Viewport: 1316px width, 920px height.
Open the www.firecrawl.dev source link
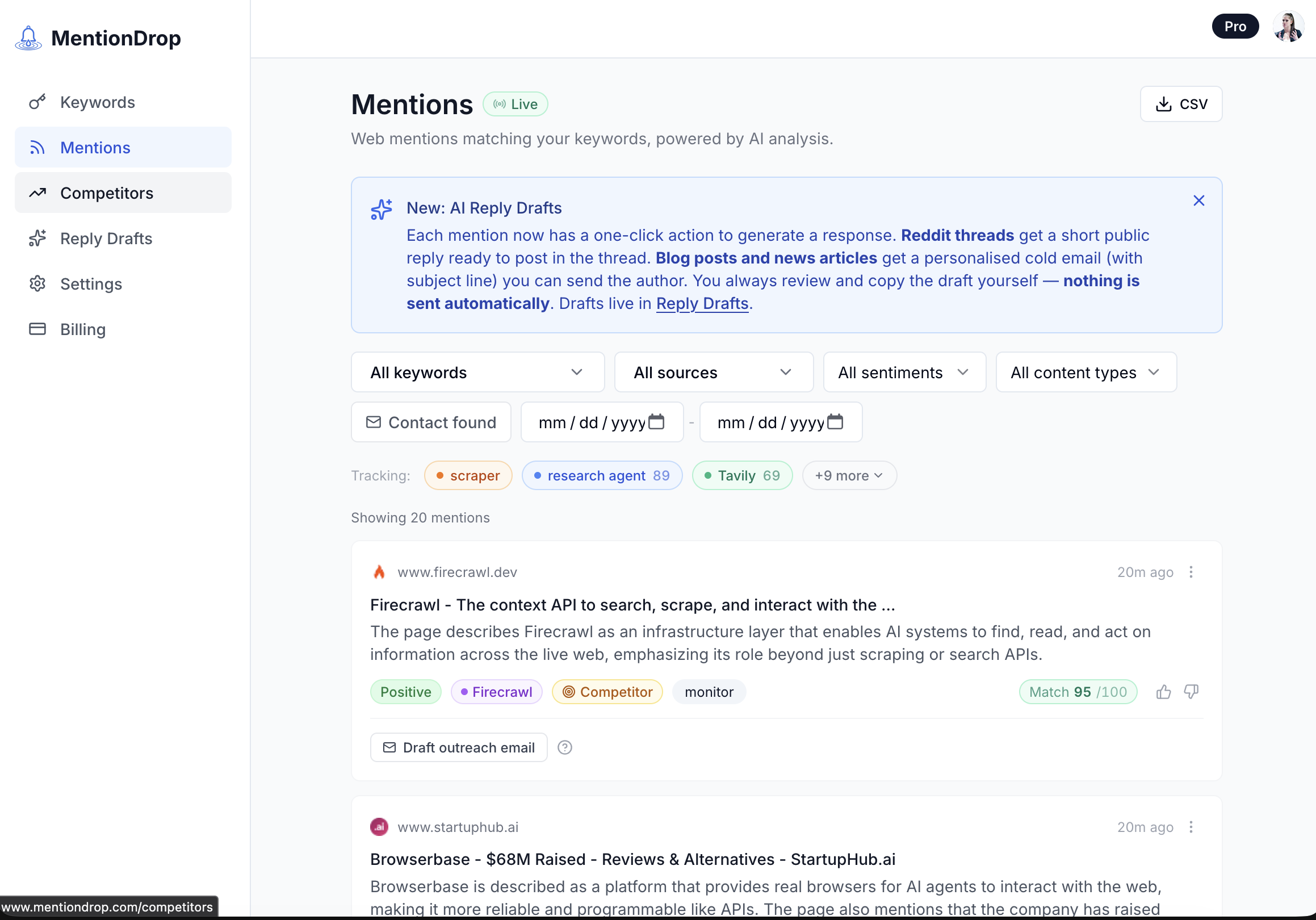click(x=457, y=572)
